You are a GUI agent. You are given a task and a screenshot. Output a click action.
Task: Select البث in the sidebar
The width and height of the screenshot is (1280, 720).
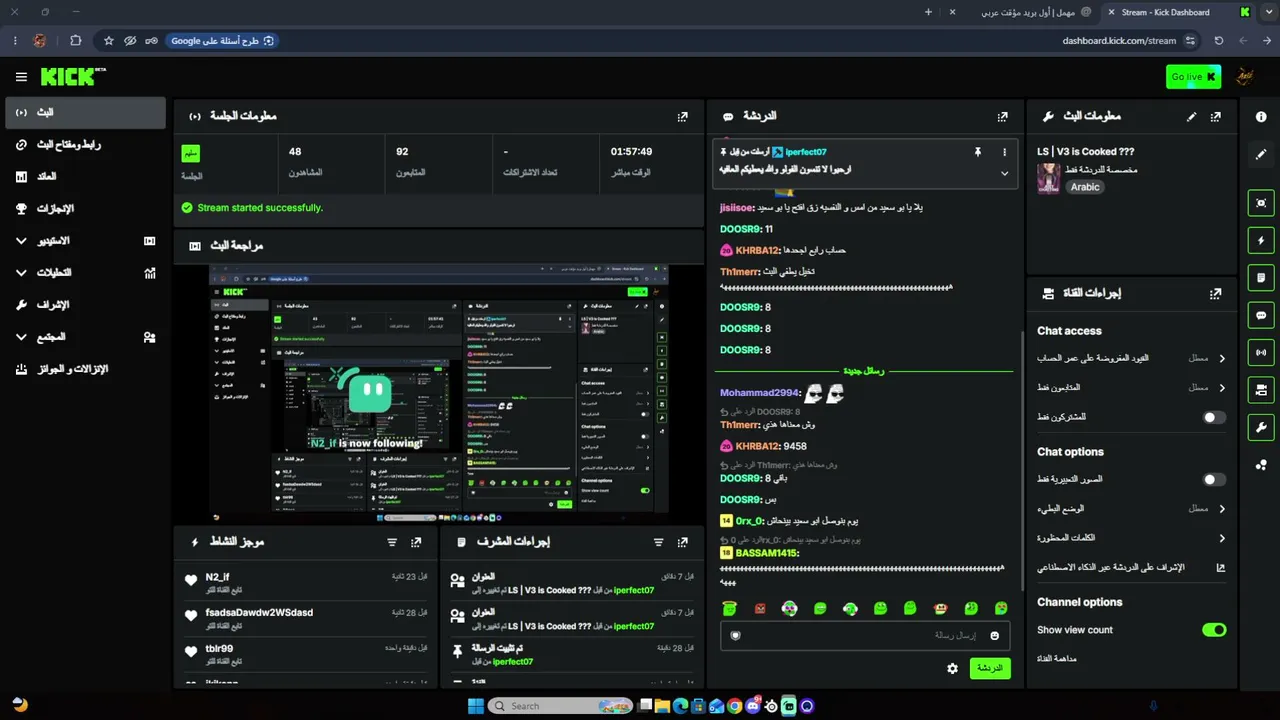(x=85, y=113)
